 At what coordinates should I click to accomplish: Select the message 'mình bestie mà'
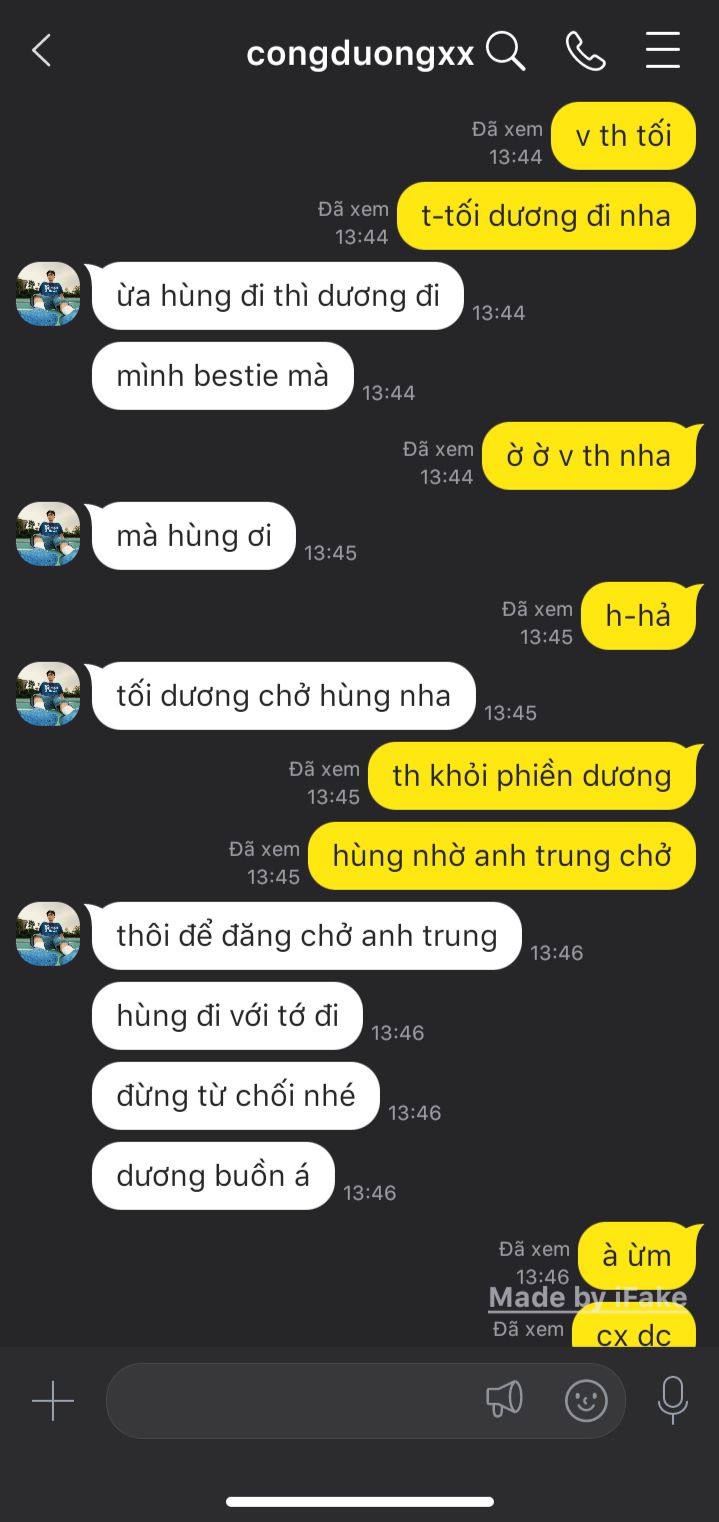223,376
